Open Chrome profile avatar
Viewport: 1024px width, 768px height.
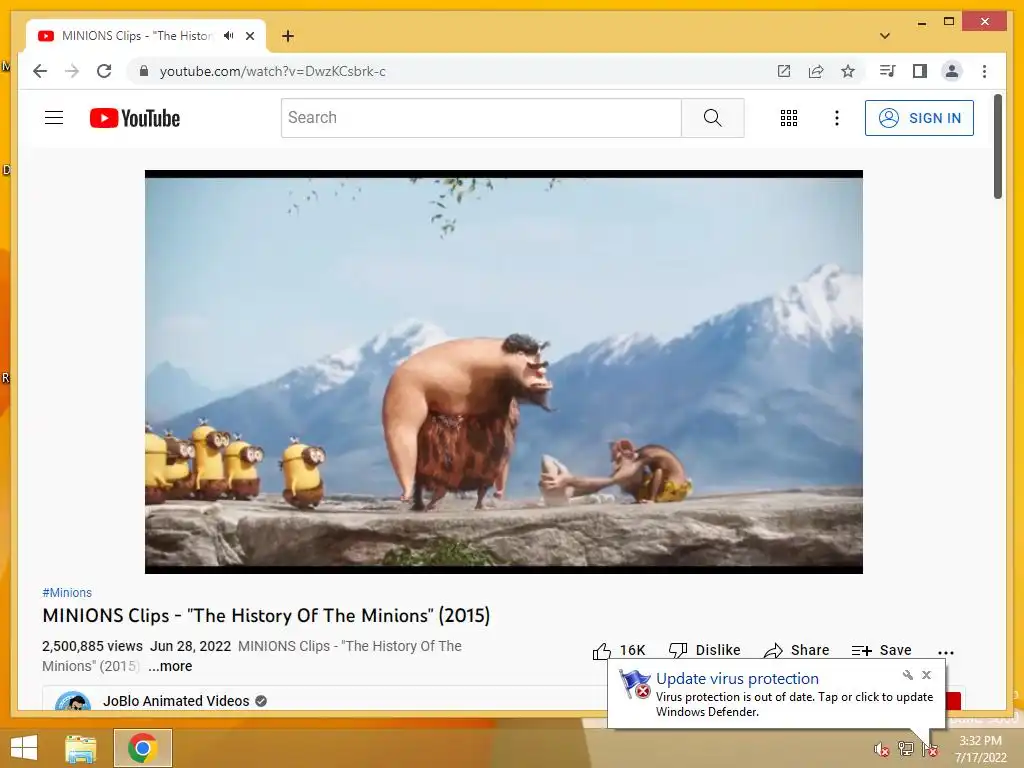(952, 71)
